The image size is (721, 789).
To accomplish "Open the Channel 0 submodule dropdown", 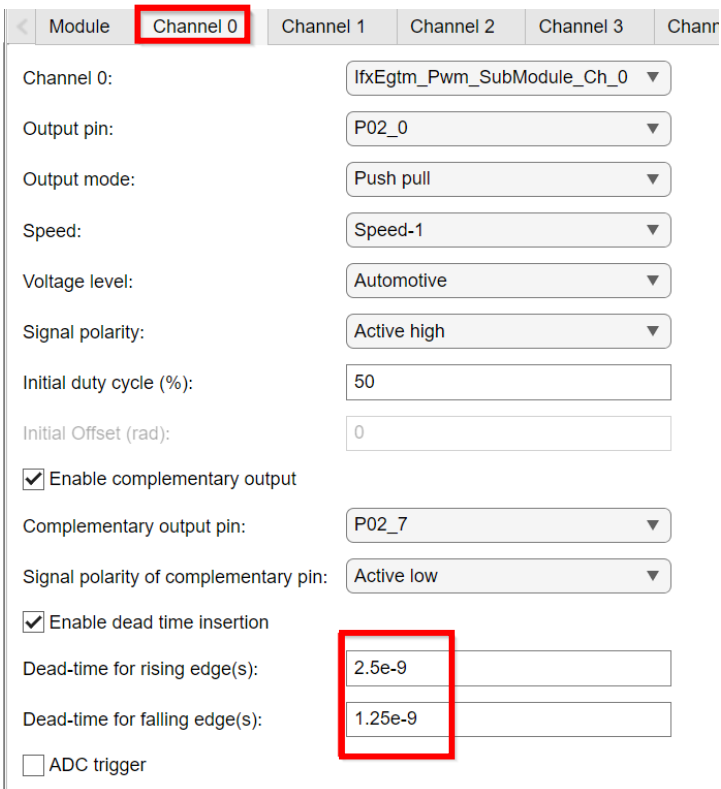I will click(x=507, y=77).
